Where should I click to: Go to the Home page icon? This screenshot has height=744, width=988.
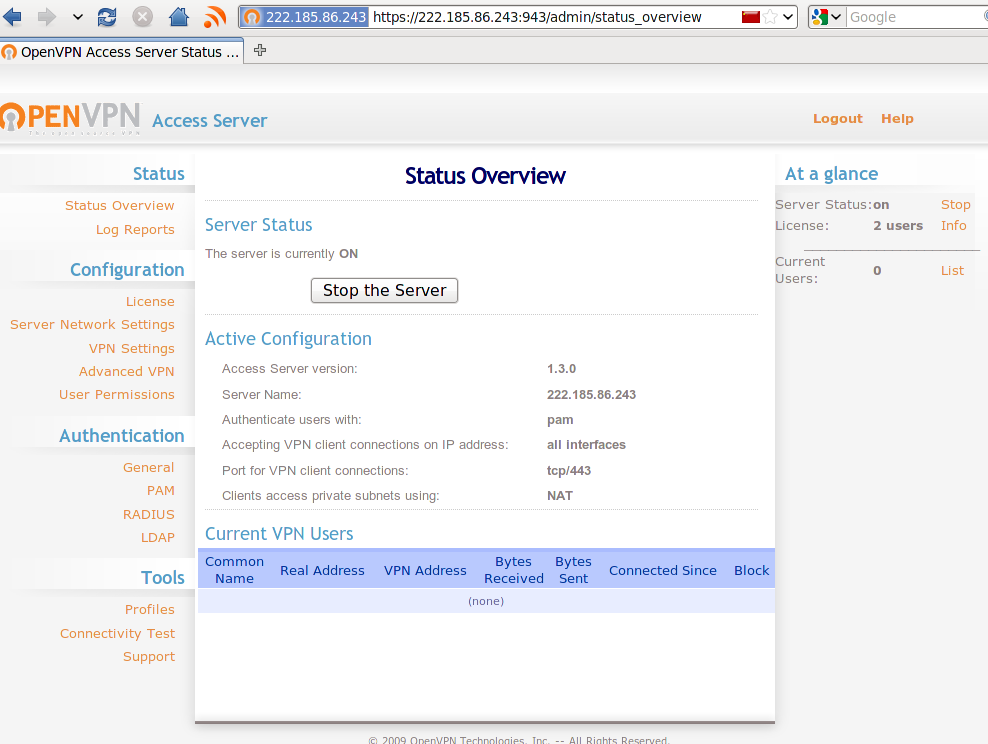click(179, 17)
